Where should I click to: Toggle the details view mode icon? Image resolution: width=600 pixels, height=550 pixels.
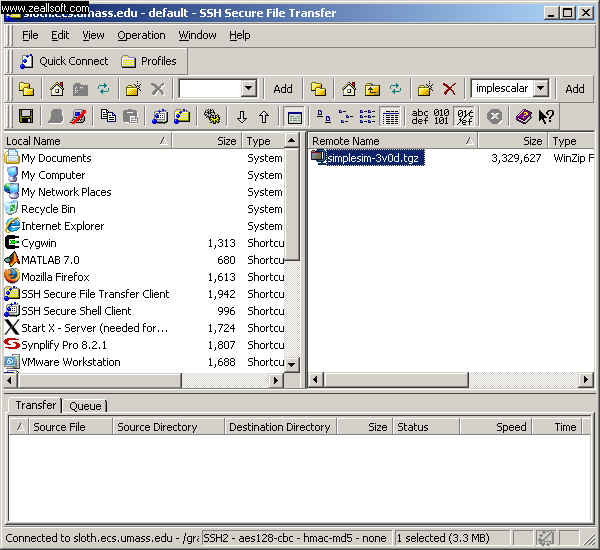[x=391, y=117]
